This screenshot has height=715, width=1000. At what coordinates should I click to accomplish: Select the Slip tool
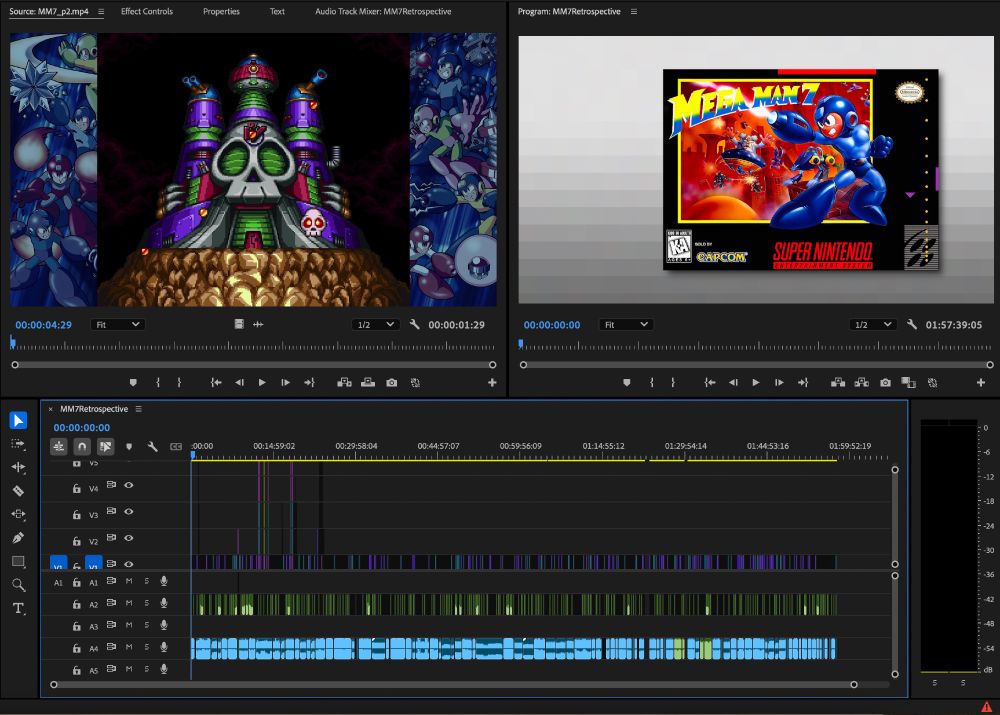point(18,514)
